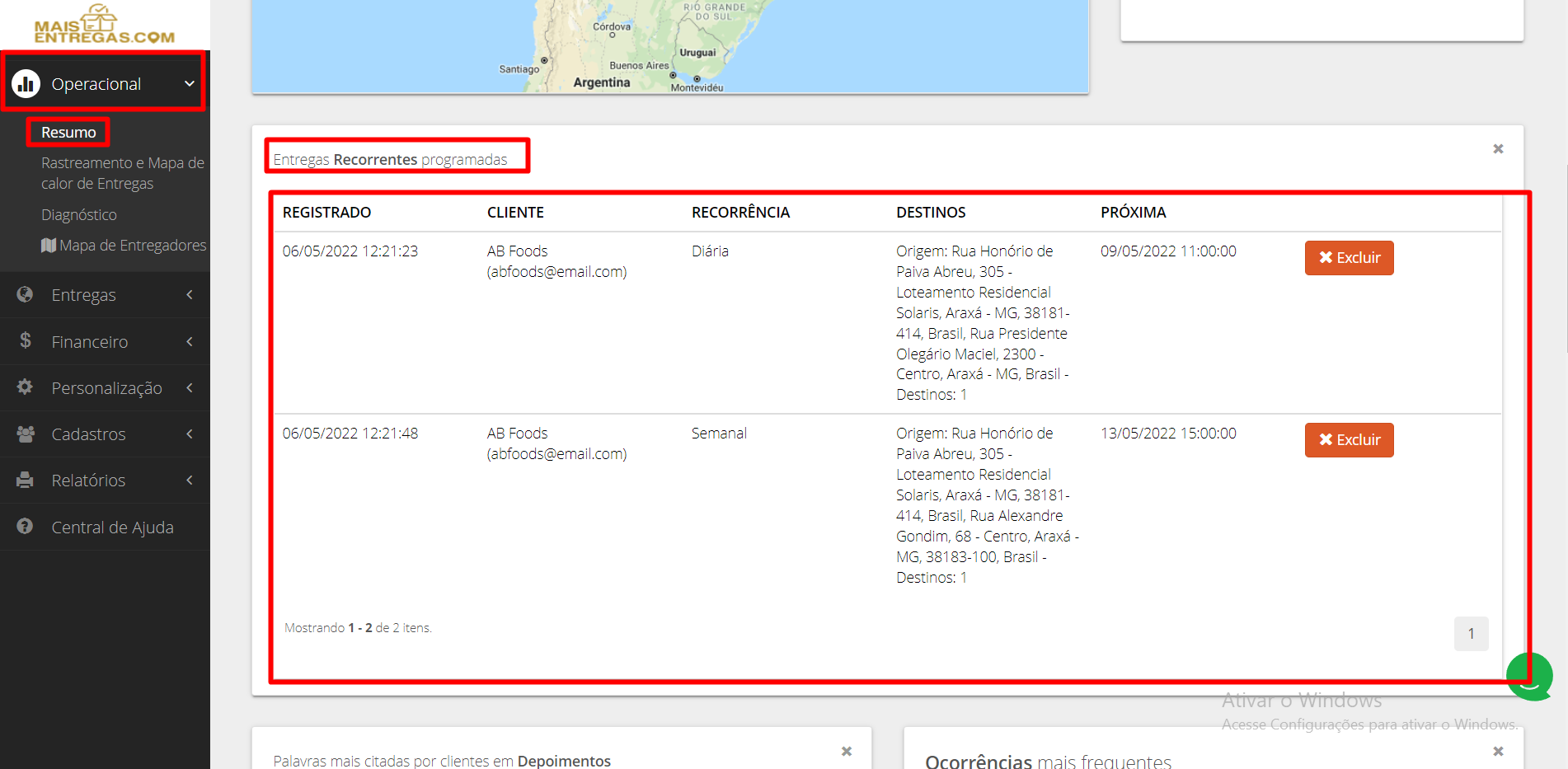This screenshot has width=1568, height=769.
Task: Open the green chat bubble widget
Action: (1529, 677)
